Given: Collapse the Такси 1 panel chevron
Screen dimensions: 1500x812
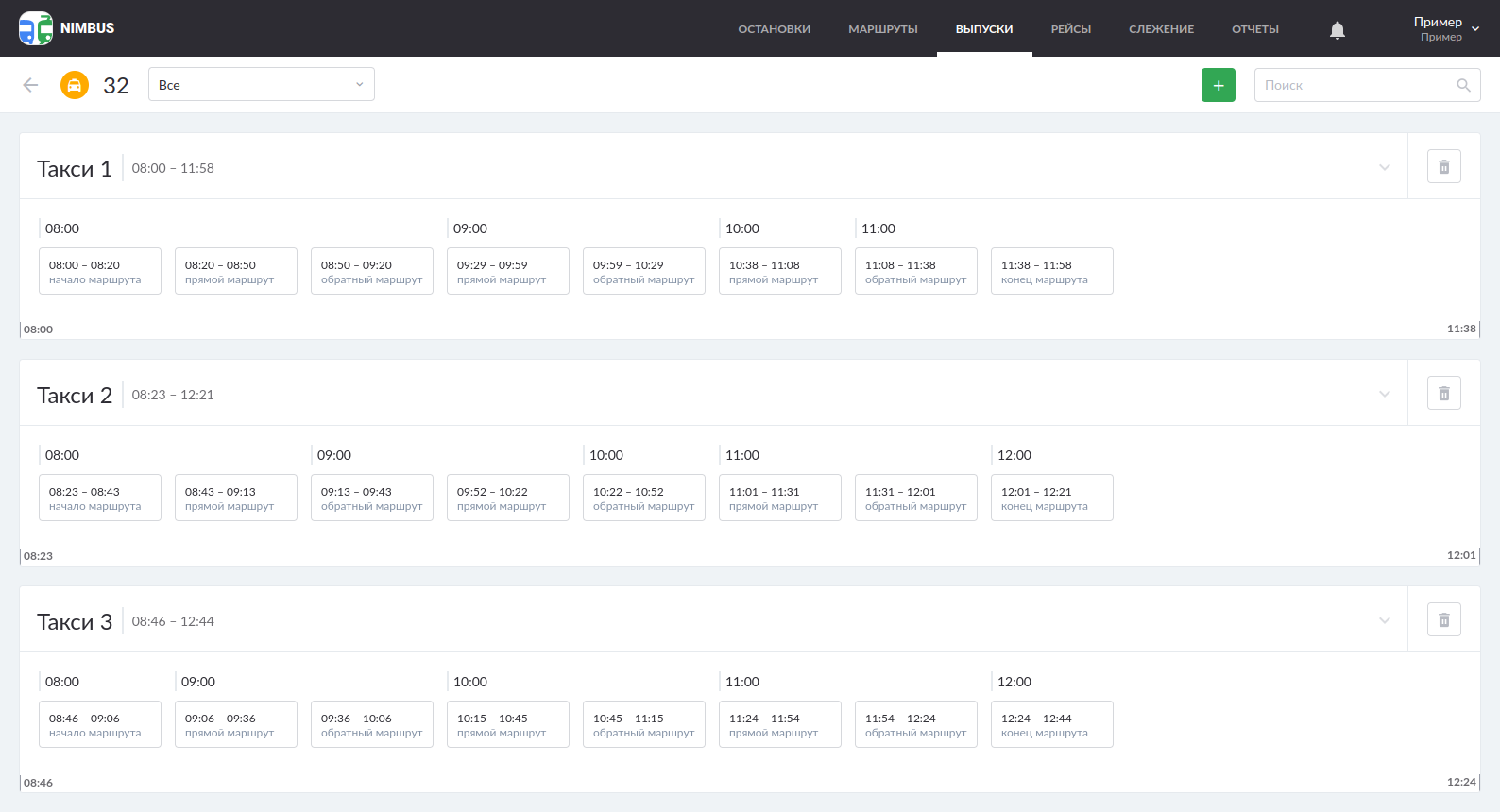Looking at the screenshot, I should [x=1384, y=167].
